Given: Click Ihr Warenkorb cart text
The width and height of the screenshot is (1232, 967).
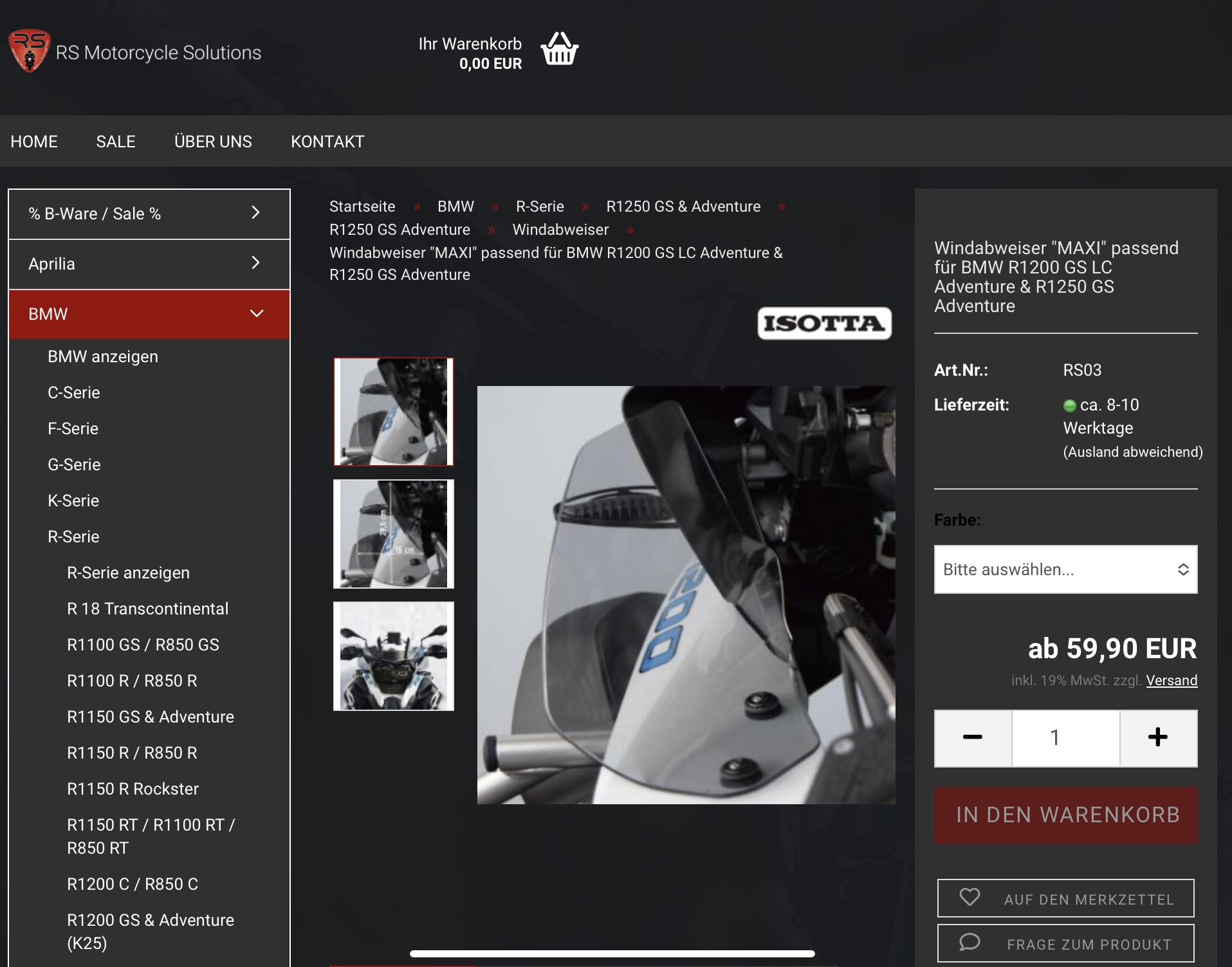Looking at the screenshot, I should click(470, 44).
